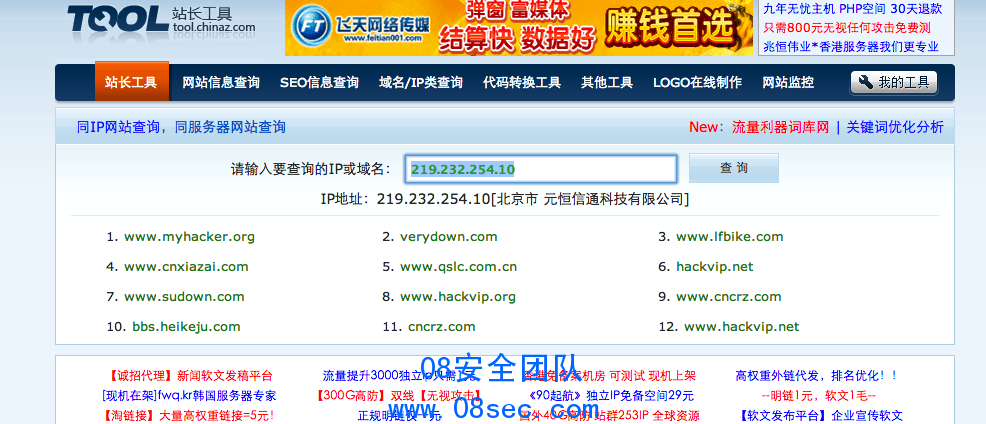Click the 【300G高防】双线 link

(x=399, y=396)
